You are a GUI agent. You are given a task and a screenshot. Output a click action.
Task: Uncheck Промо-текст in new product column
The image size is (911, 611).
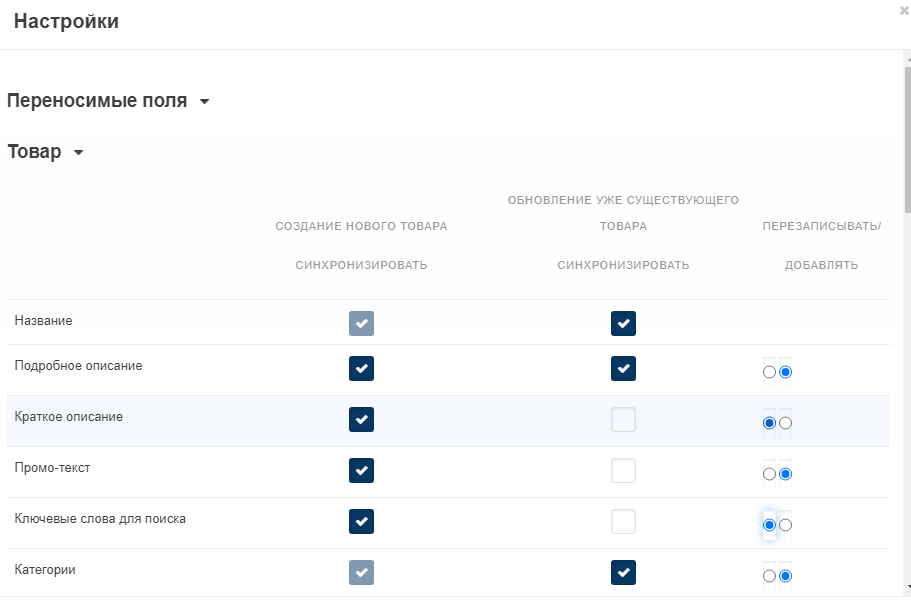click(361, 470)
